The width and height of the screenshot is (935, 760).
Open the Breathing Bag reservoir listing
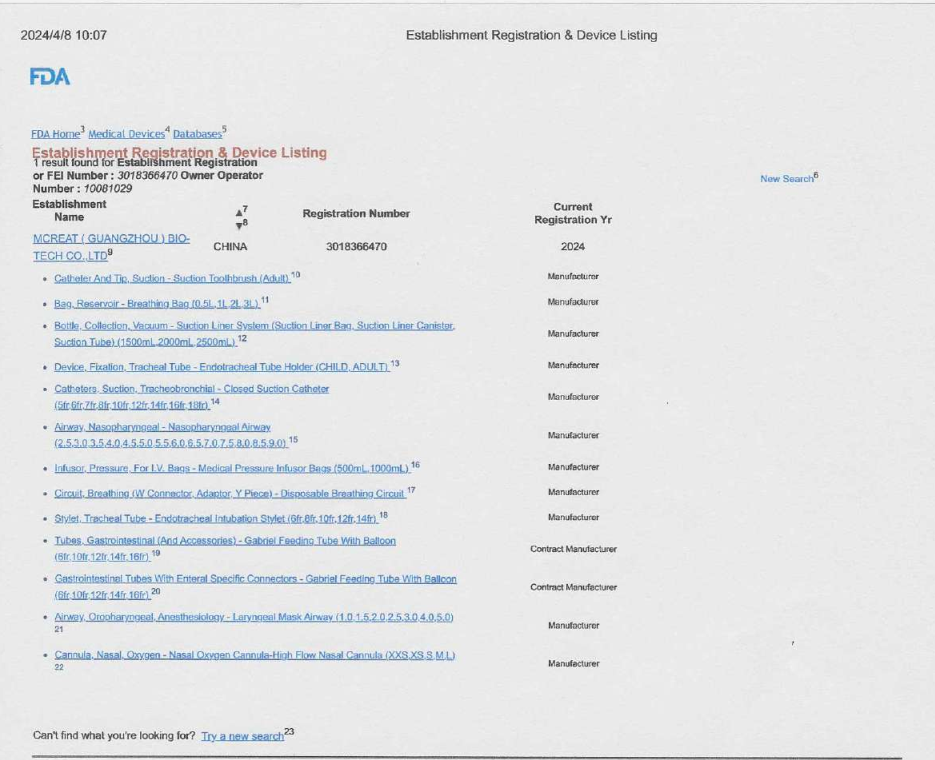point(157,304)
